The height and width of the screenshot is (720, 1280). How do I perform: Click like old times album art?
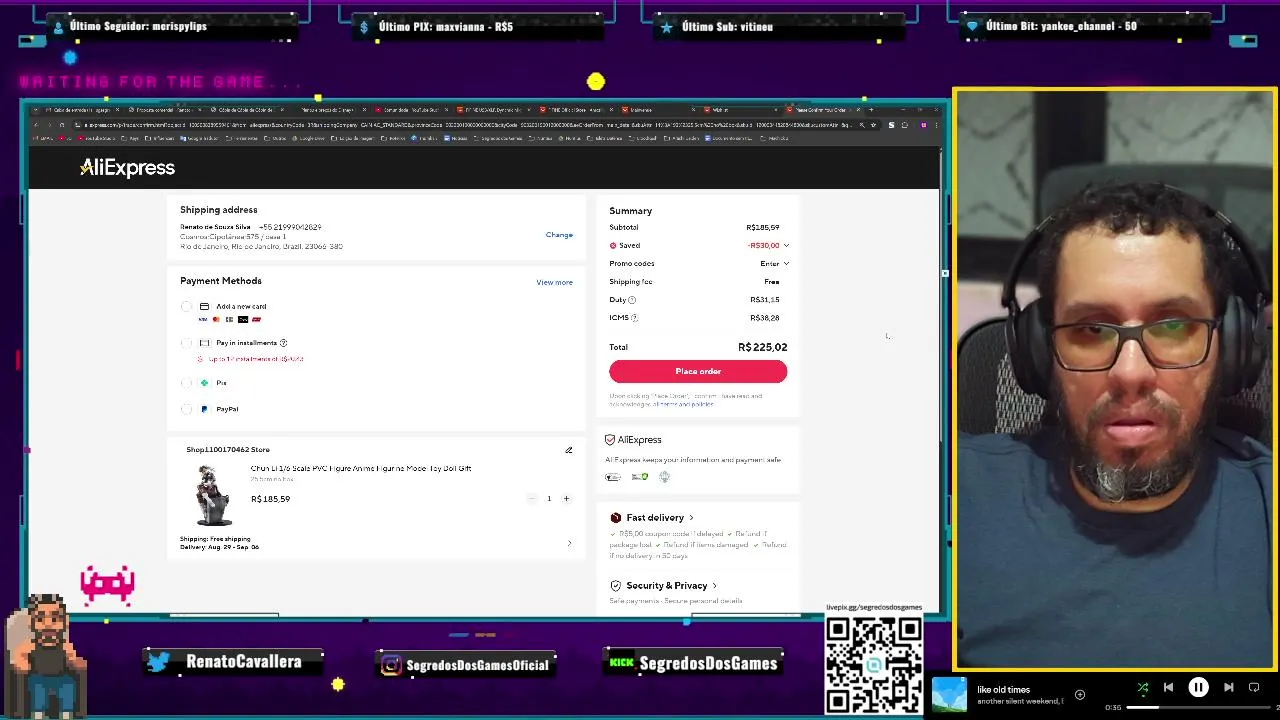click(x=949, y=695)
